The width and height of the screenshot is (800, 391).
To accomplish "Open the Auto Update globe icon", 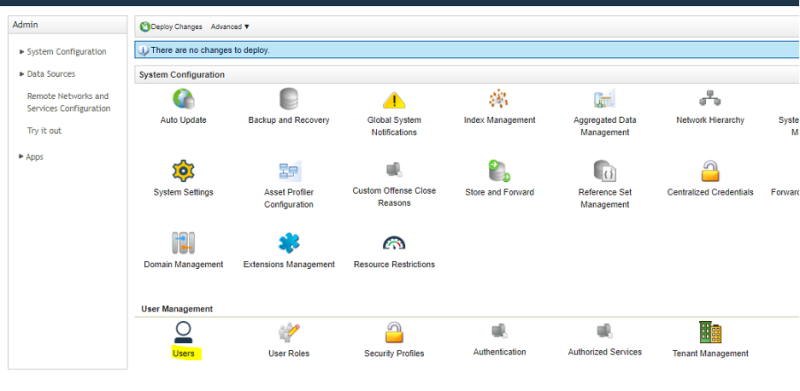I will click(183, 99).
